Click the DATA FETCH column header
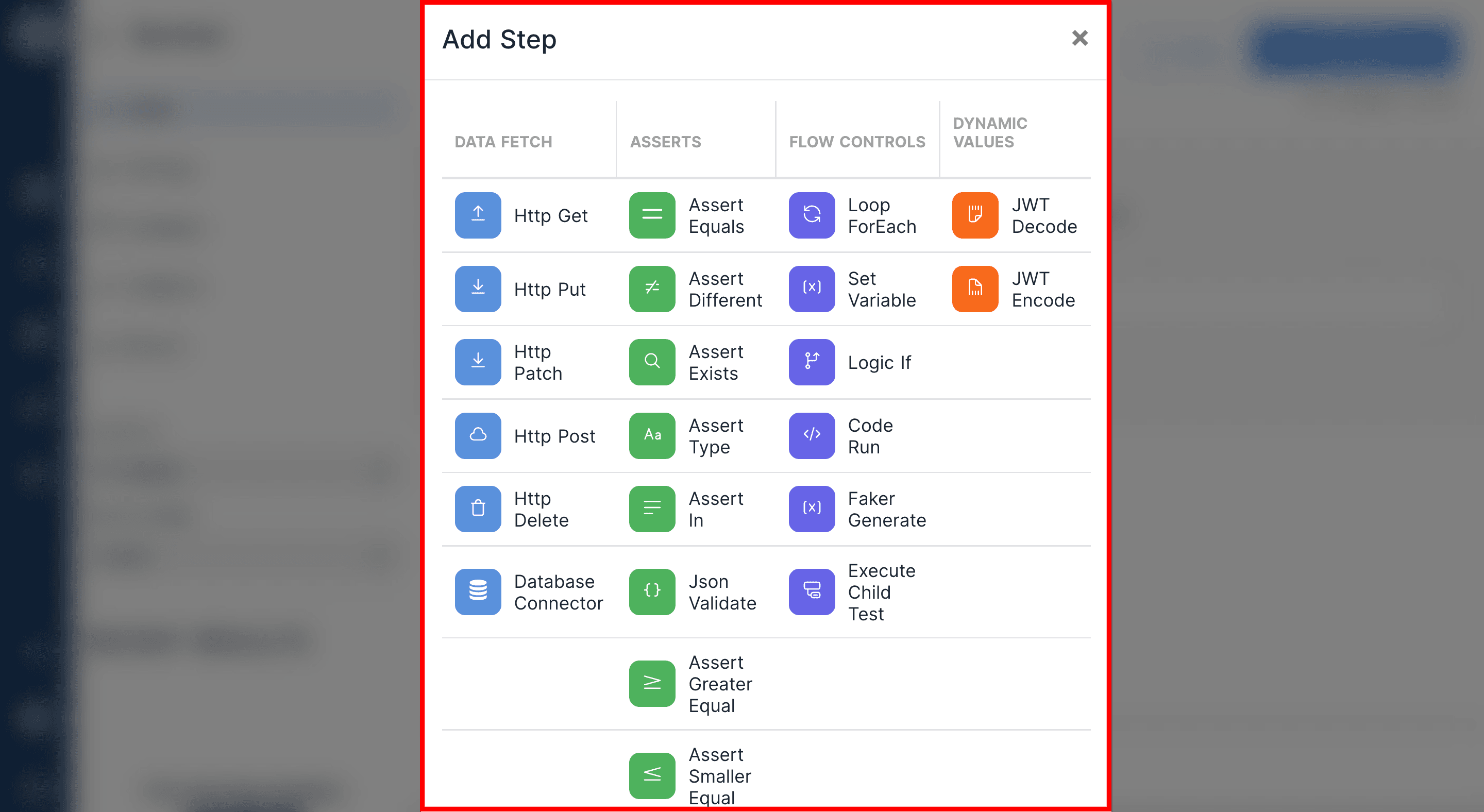The height and width of the screenshot is (812, 1484). pyautogui.click(x=503, y=142)
